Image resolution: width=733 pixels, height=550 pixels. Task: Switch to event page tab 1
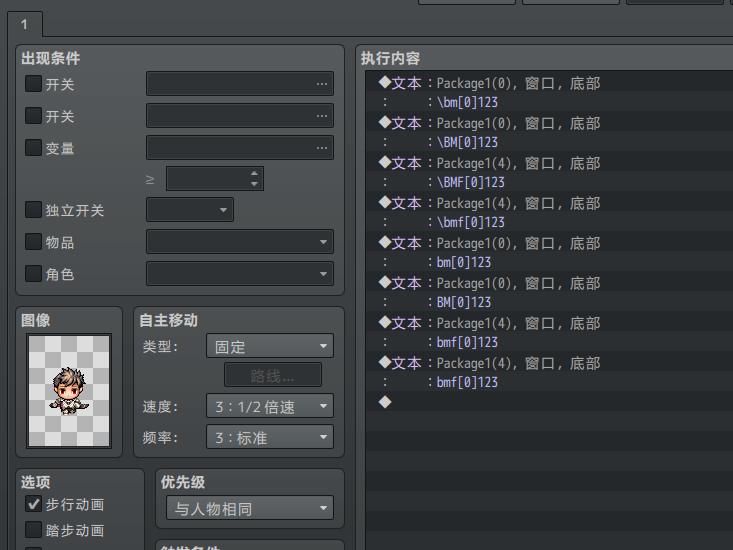24,24
